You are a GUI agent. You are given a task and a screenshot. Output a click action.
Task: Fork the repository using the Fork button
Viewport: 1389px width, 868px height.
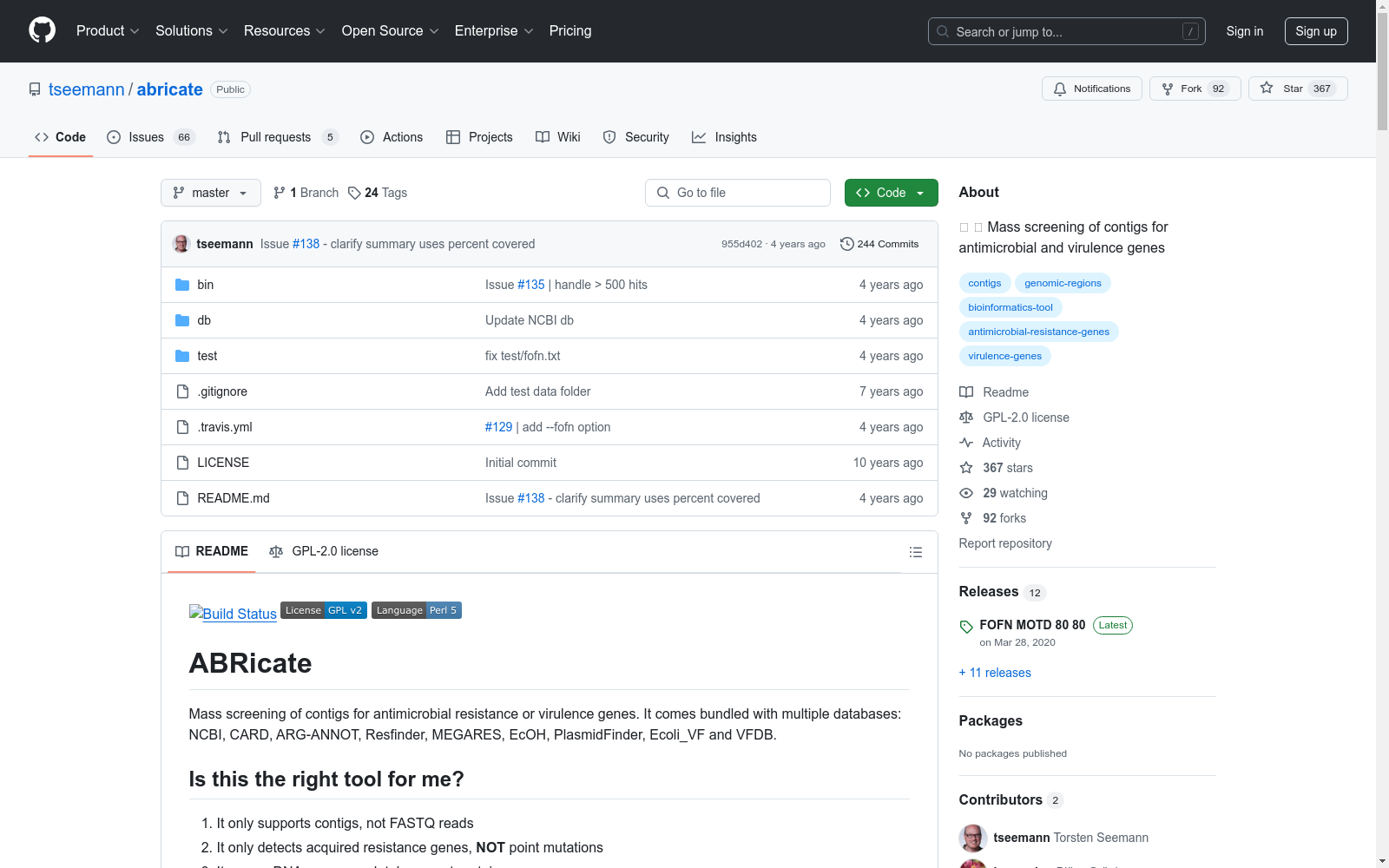pos(1194,89)
